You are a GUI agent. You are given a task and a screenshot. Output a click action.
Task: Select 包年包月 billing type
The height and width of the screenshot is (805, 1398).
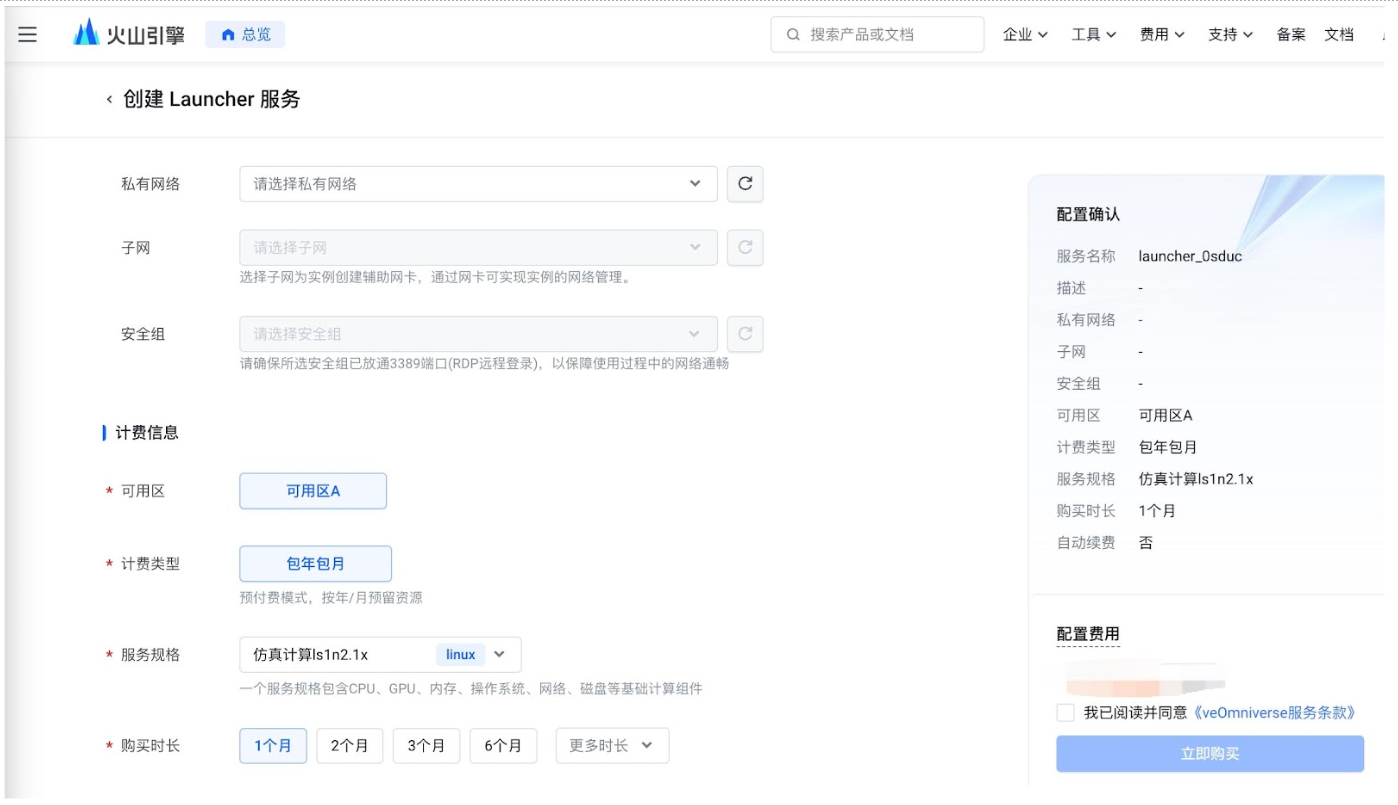coord(315,564)
